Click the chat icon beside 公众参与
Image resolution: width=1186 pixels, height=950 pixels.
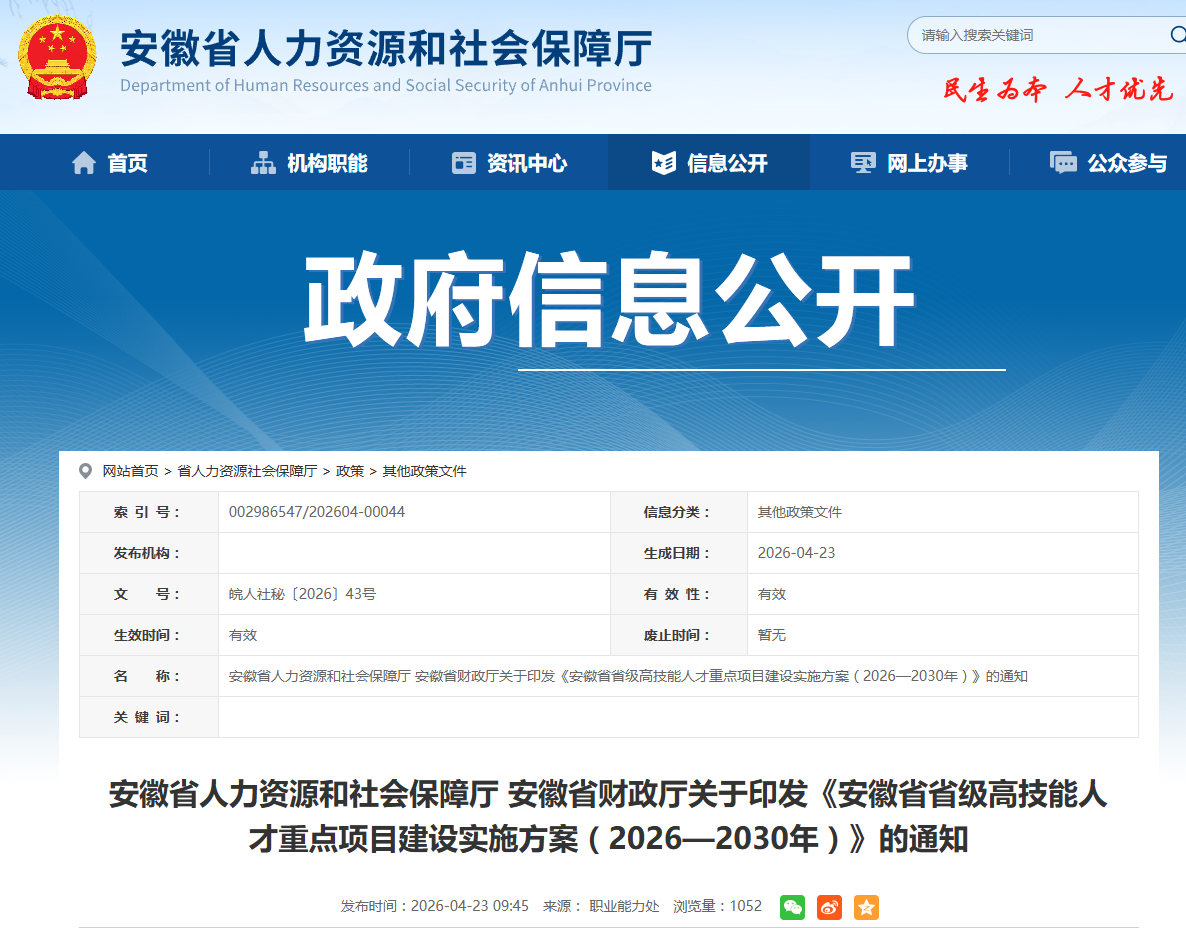tap(1063, 163)
